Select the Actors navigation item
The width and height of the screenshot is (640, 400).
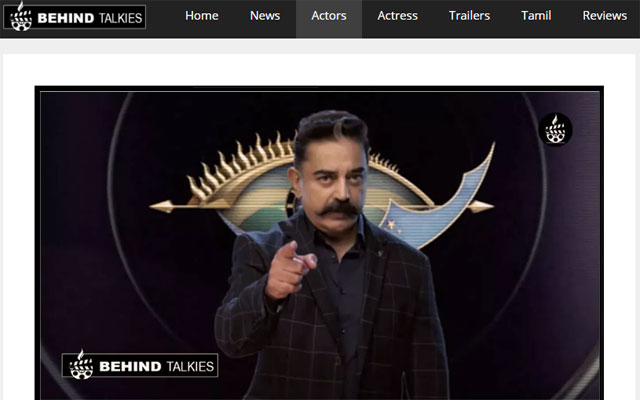[329, 16]
